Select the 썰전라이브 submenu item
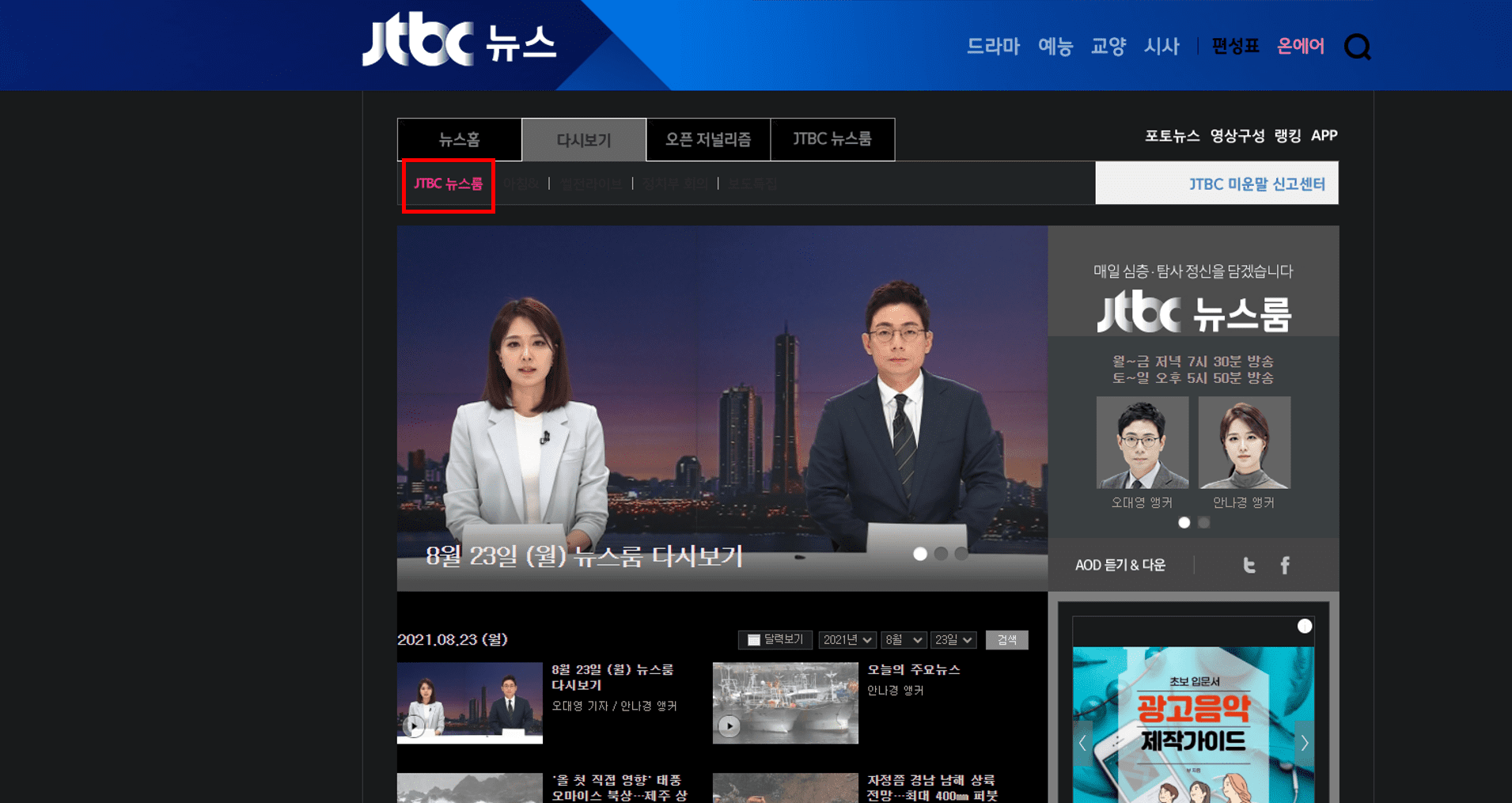1512x803 pixels. click(590, 184)
